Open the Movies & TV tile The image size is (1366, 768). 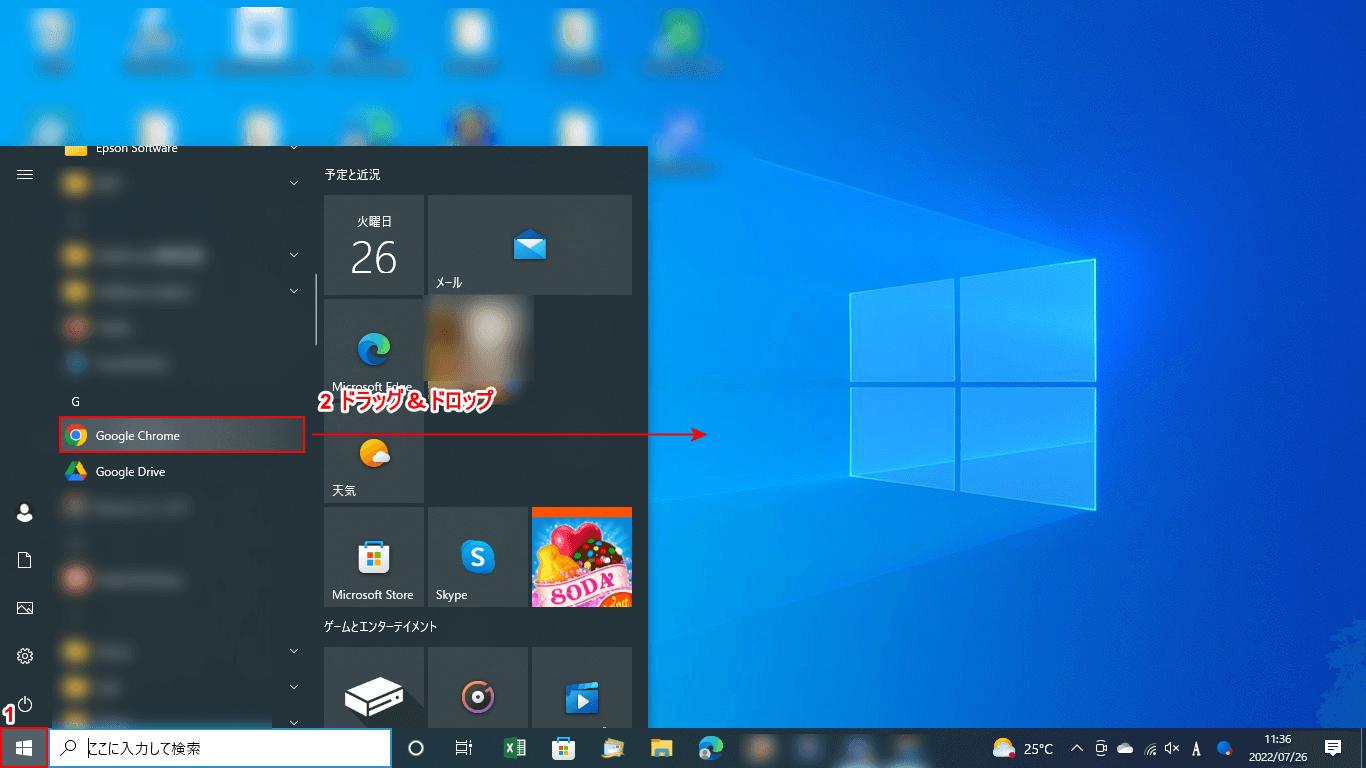pyautogui.click(x=582, y=688)
